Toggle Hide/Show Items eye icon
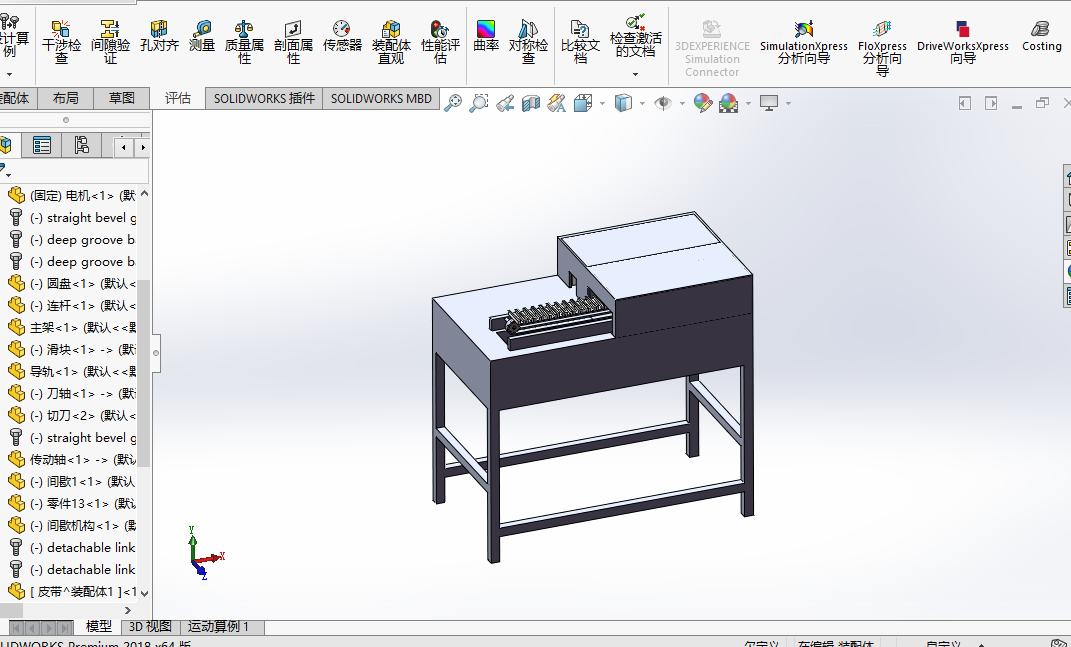The image size is (1071, 647). [662, 103]
